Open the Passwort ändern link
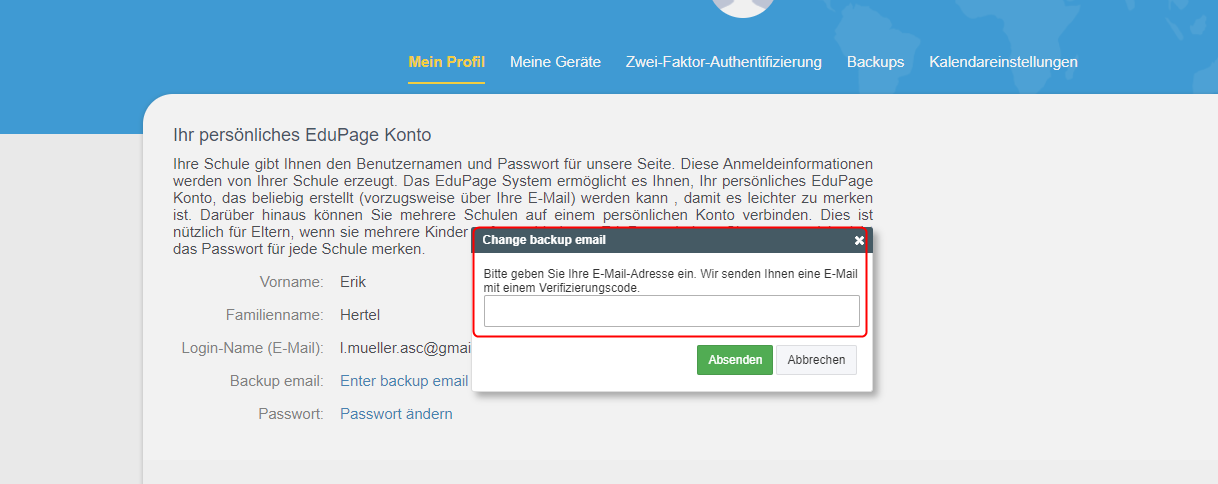 [x=396, y=414]
